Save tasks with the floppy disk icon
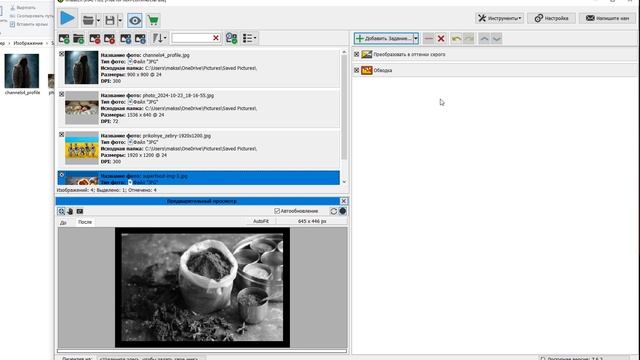The width and height of the screenshot is (640, 360). [x=110, y=20]
